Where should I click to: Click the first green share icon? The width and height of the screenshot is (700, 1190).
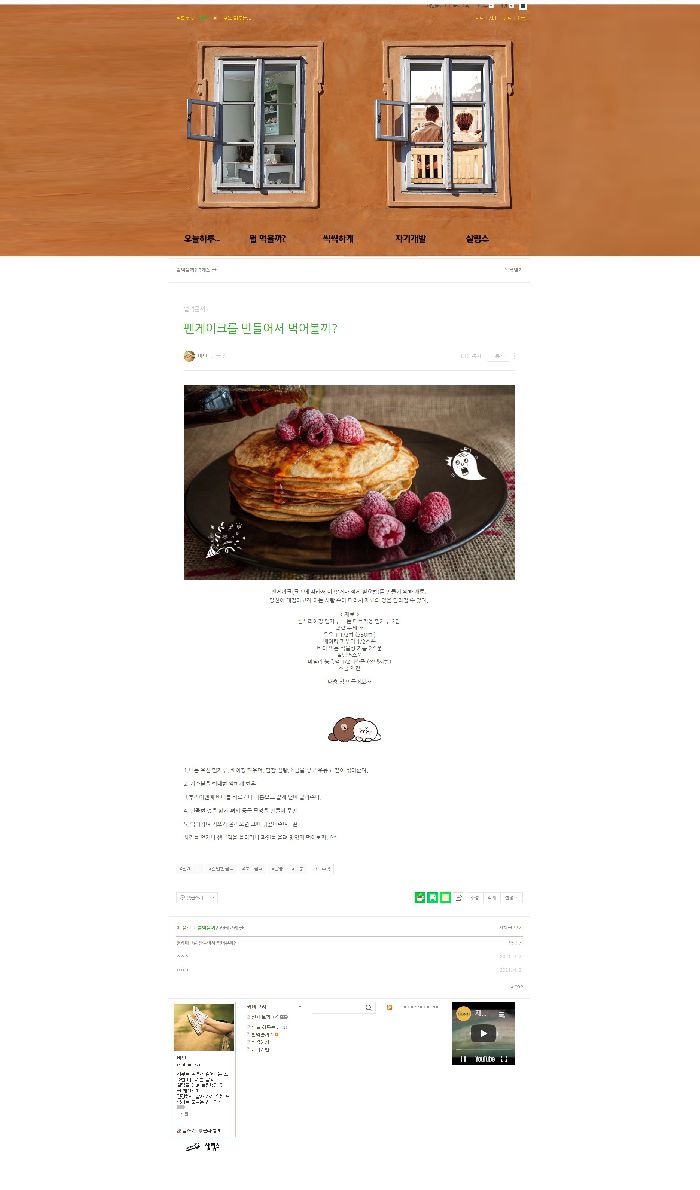click(420, 897)
